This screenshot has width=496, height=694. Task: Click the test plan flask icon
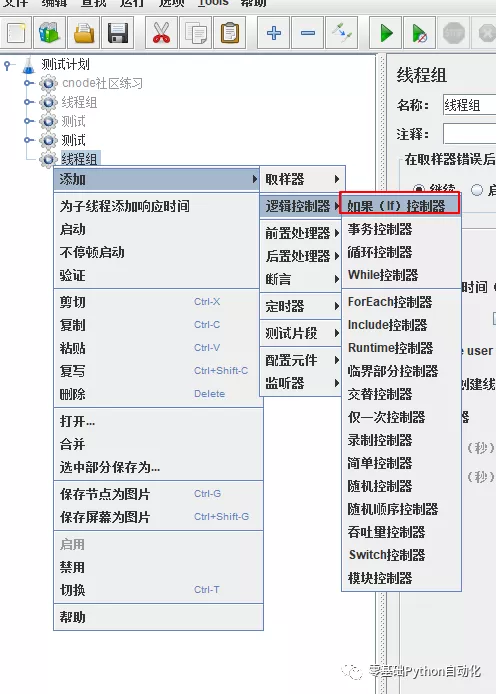28,65
